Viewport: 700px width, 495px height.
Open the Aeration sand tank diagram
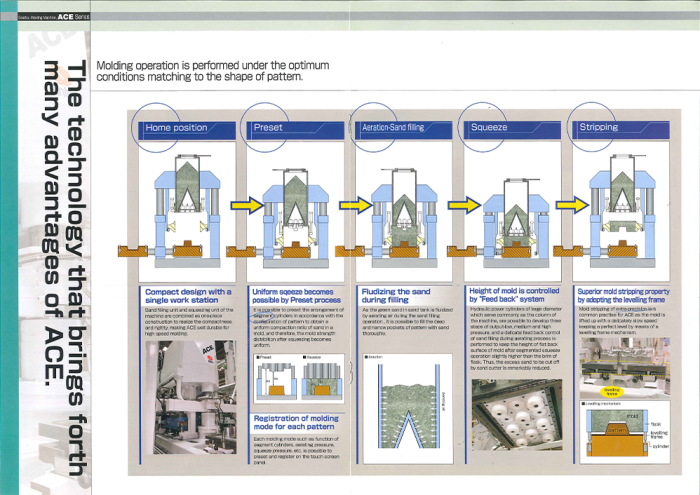point(407,408)
